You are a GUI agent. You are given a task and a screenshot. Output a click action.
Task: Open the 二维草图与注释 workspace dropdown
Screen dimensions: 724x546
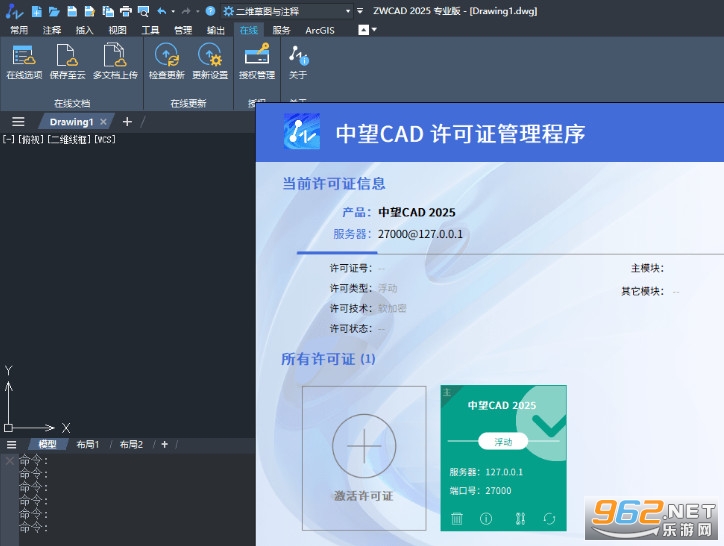coord(286,11)
